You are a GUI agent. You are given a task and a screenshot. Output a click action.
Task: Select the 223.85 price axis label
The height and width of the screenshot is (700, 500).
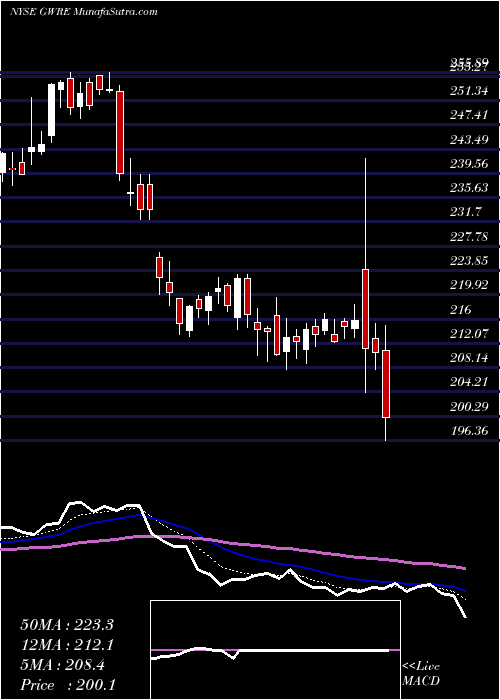click(469, 261)
